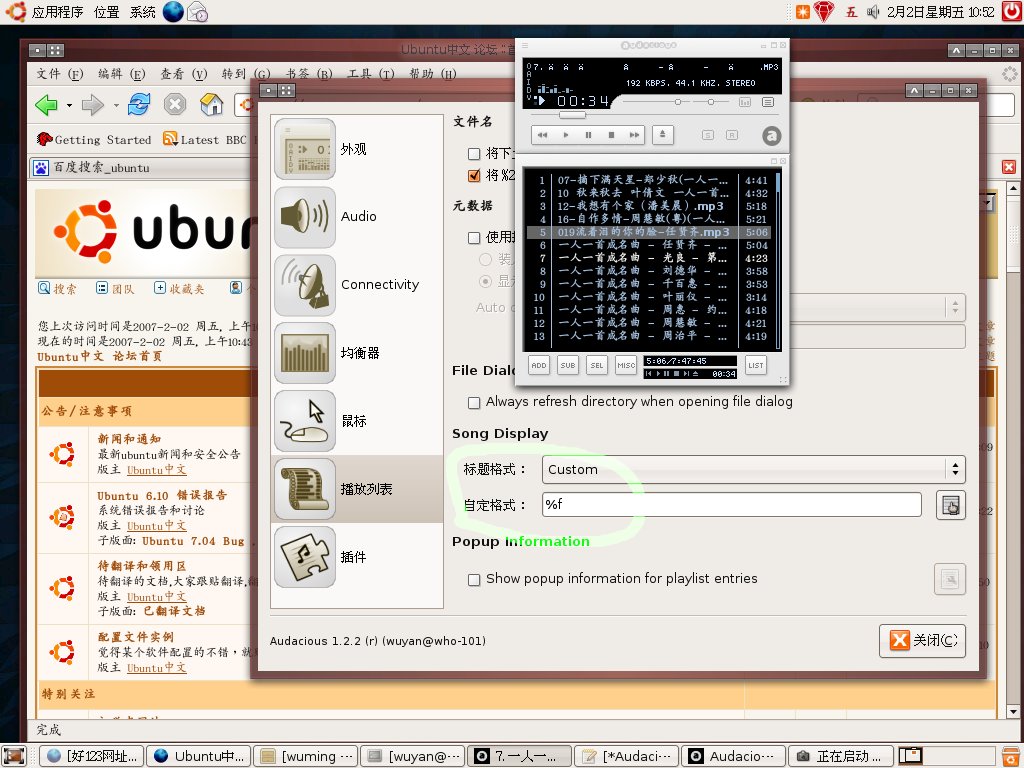Screen dimensions: 1024x768
Task: Click the LIST button in playlist editor
Action: point(756,366)
